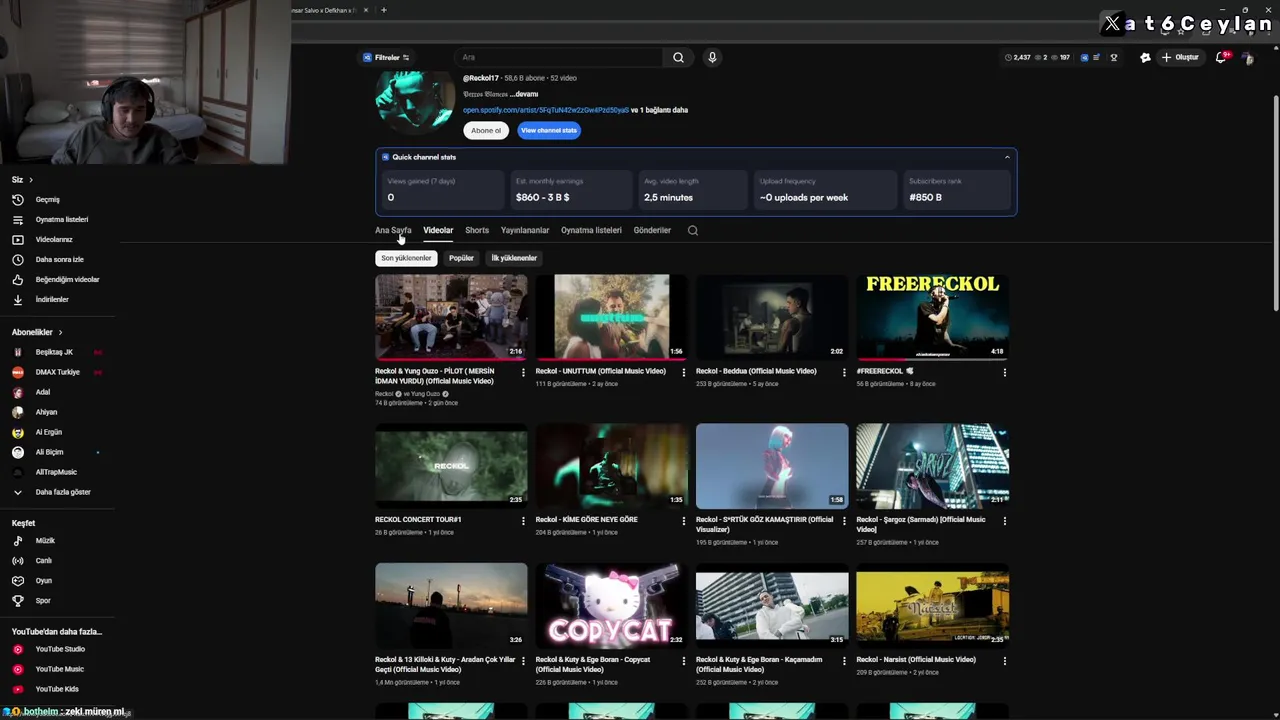Open Oyun gaming section
Viewport: 1280px width, 720px height.
point(44,580)
